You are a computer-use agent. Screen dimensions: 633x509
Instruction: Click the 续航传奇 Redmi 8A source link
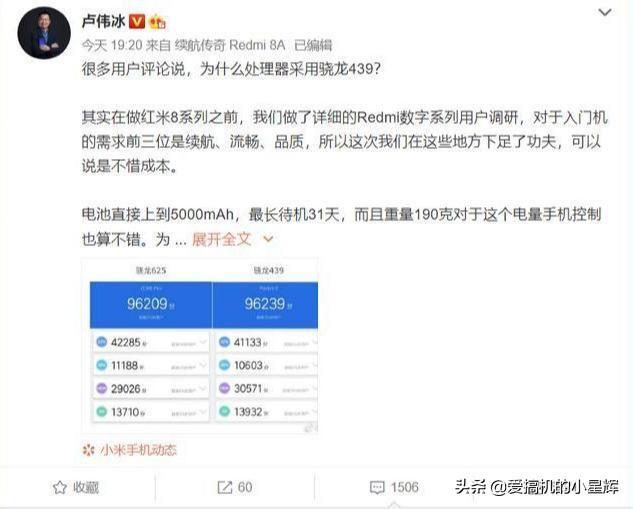(230, 45)
